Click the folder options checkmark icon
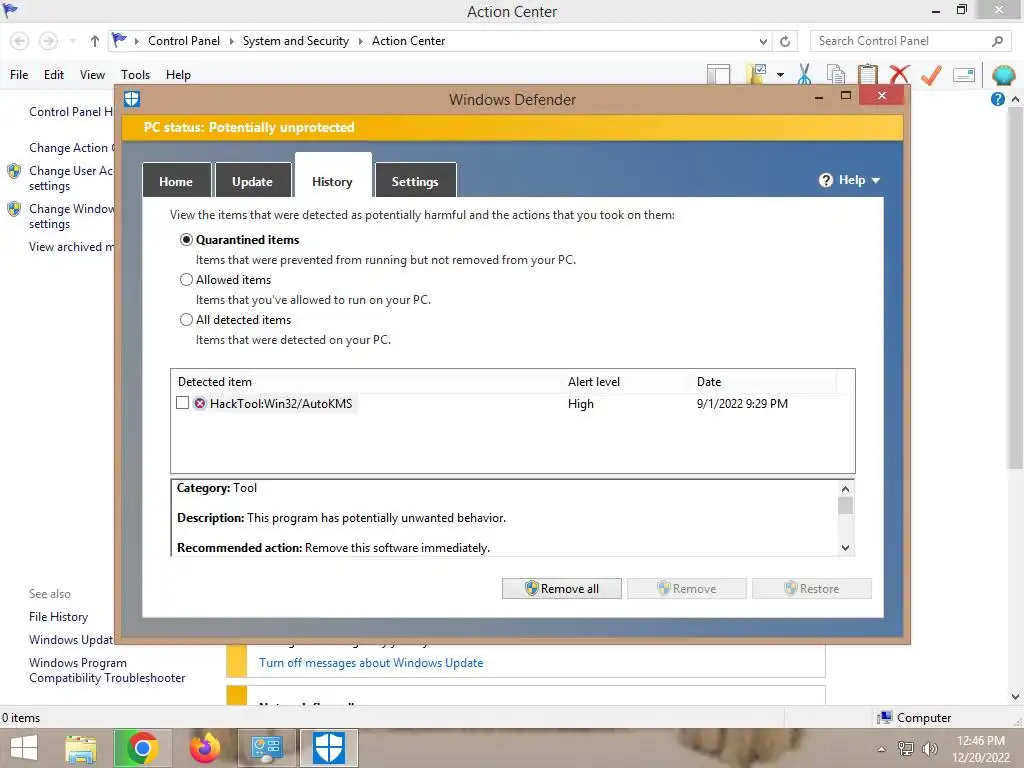This screenshot has width=1024, height=768. (x=758, y=74)
